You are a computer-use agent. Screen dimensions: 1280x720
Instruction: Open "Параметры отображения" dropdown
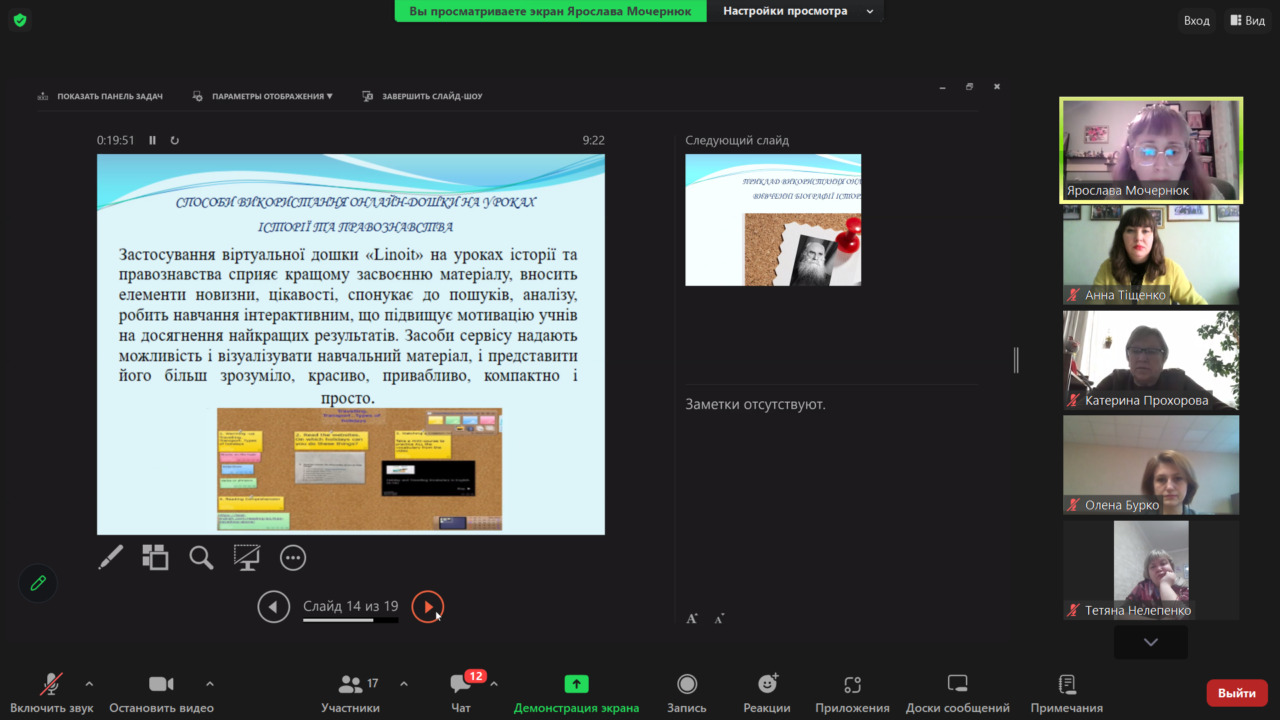point(262,97)
